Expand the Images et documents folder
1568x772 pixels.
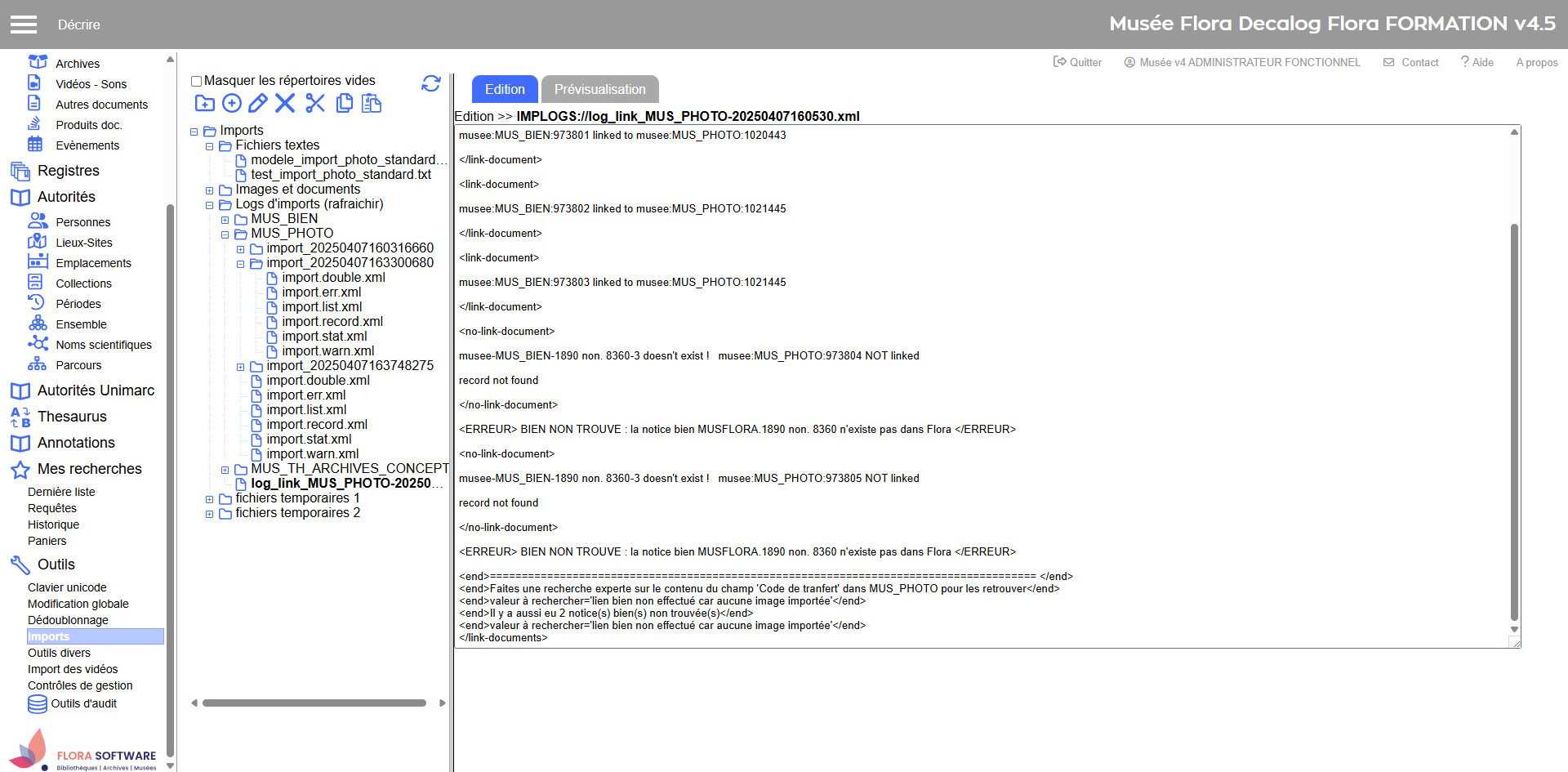(210, 190)
